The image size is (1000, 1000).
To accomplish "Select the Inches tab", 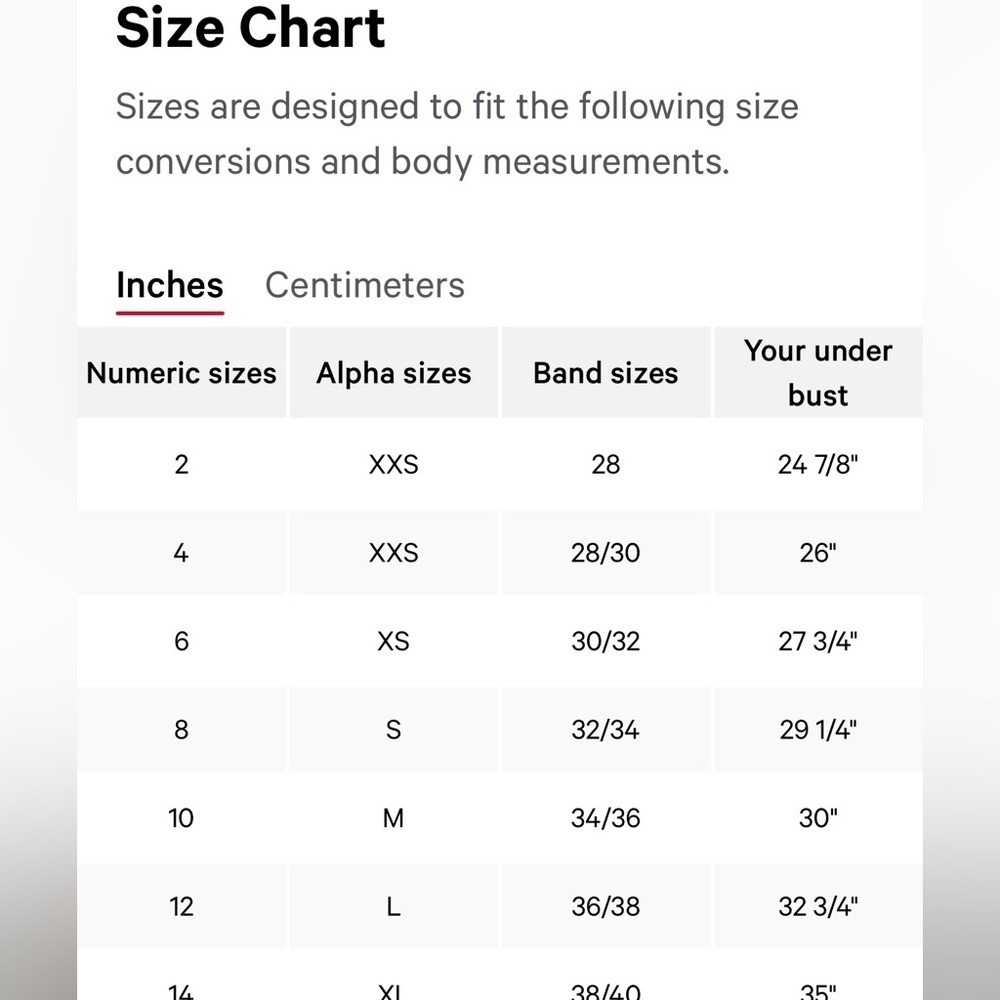I will coord(170,285).
